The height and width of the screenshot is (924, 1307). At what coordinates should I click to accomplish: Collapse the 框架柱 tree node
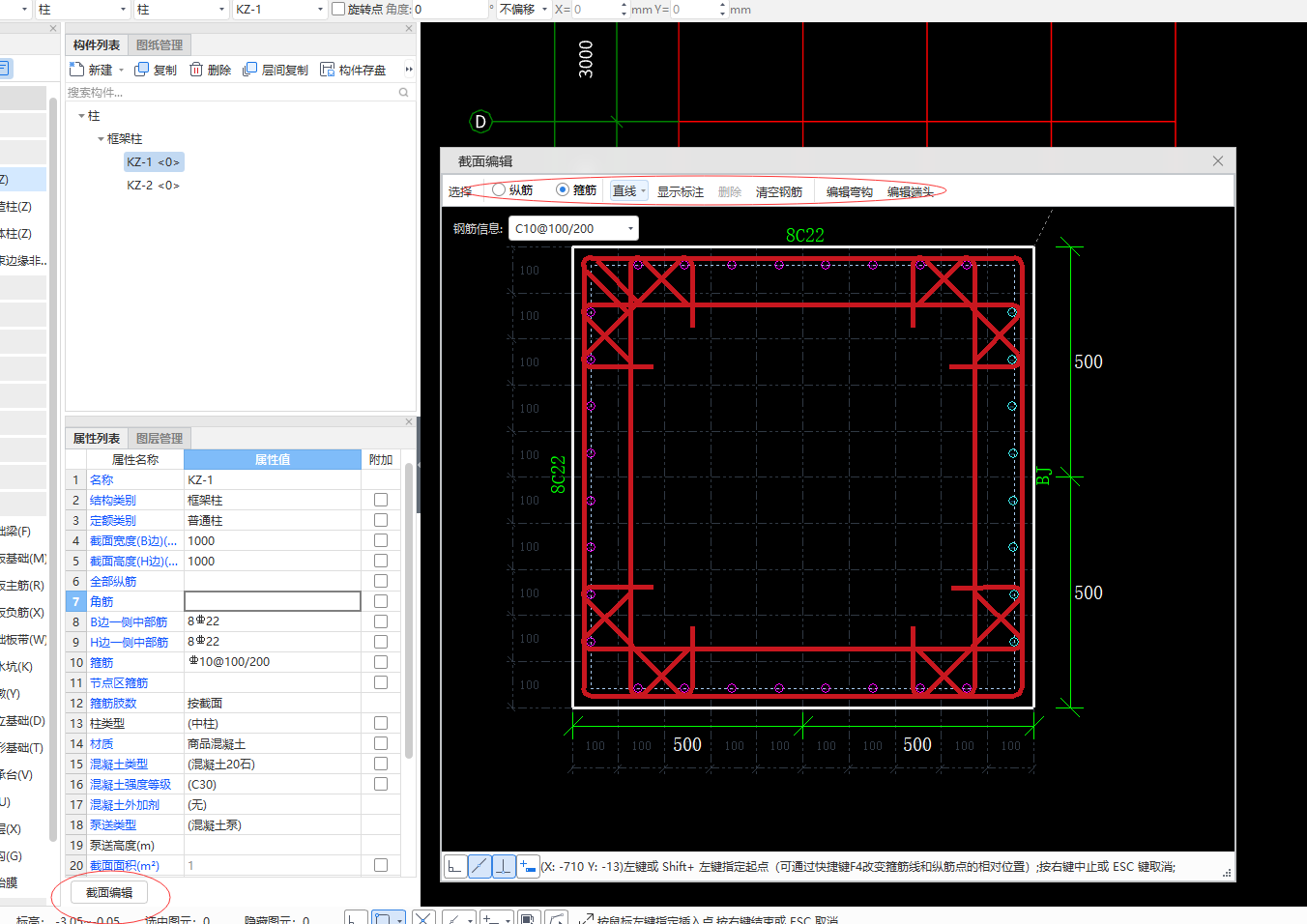coord(101,139)
